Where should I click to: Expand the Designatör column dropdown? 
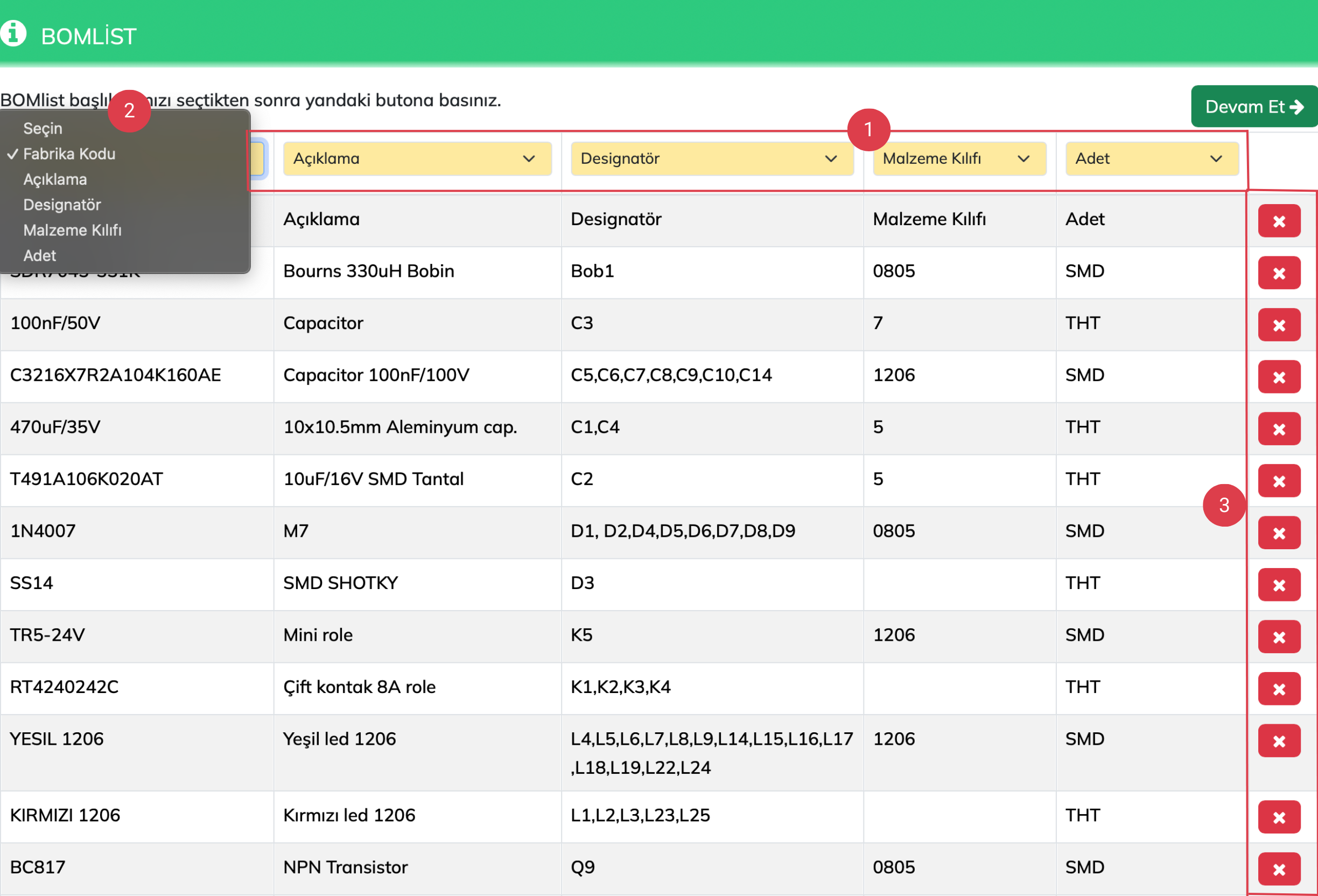click(711, 159)
